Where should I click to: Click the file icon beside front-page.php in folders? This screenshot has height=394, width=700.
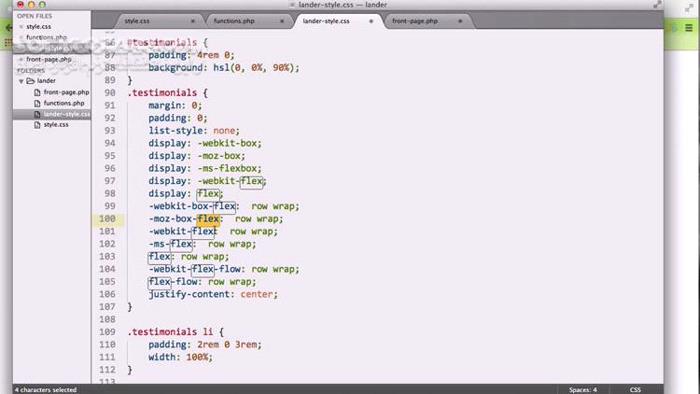coord(37,92)
